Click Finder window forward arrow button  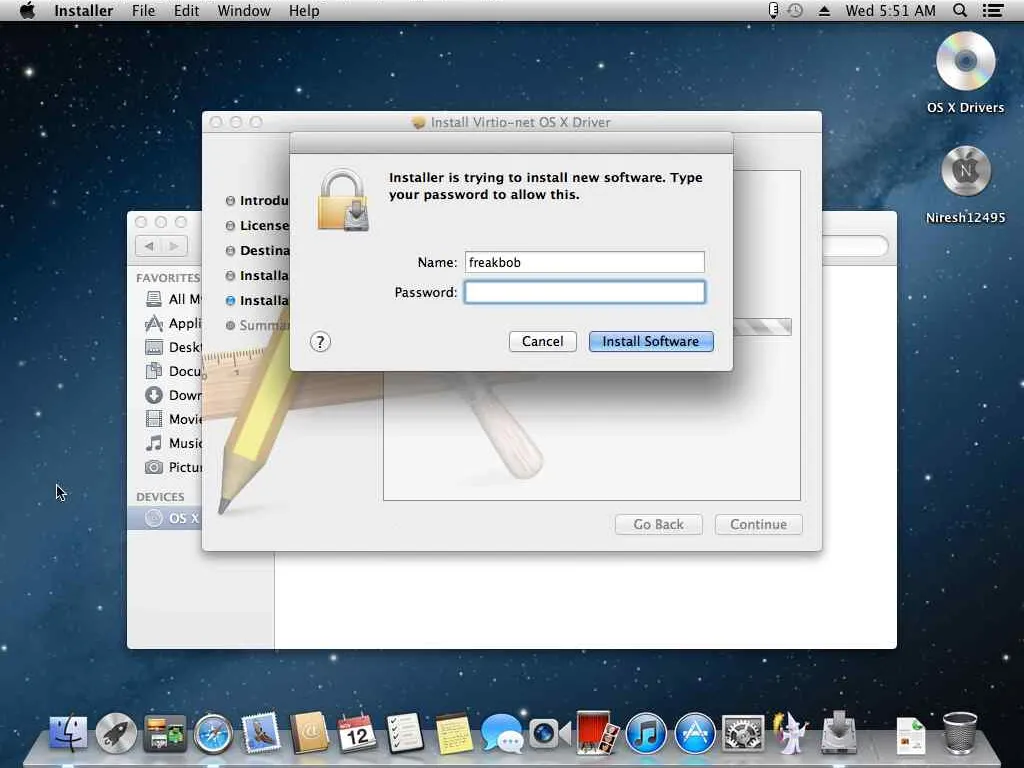tap(174, 246)
